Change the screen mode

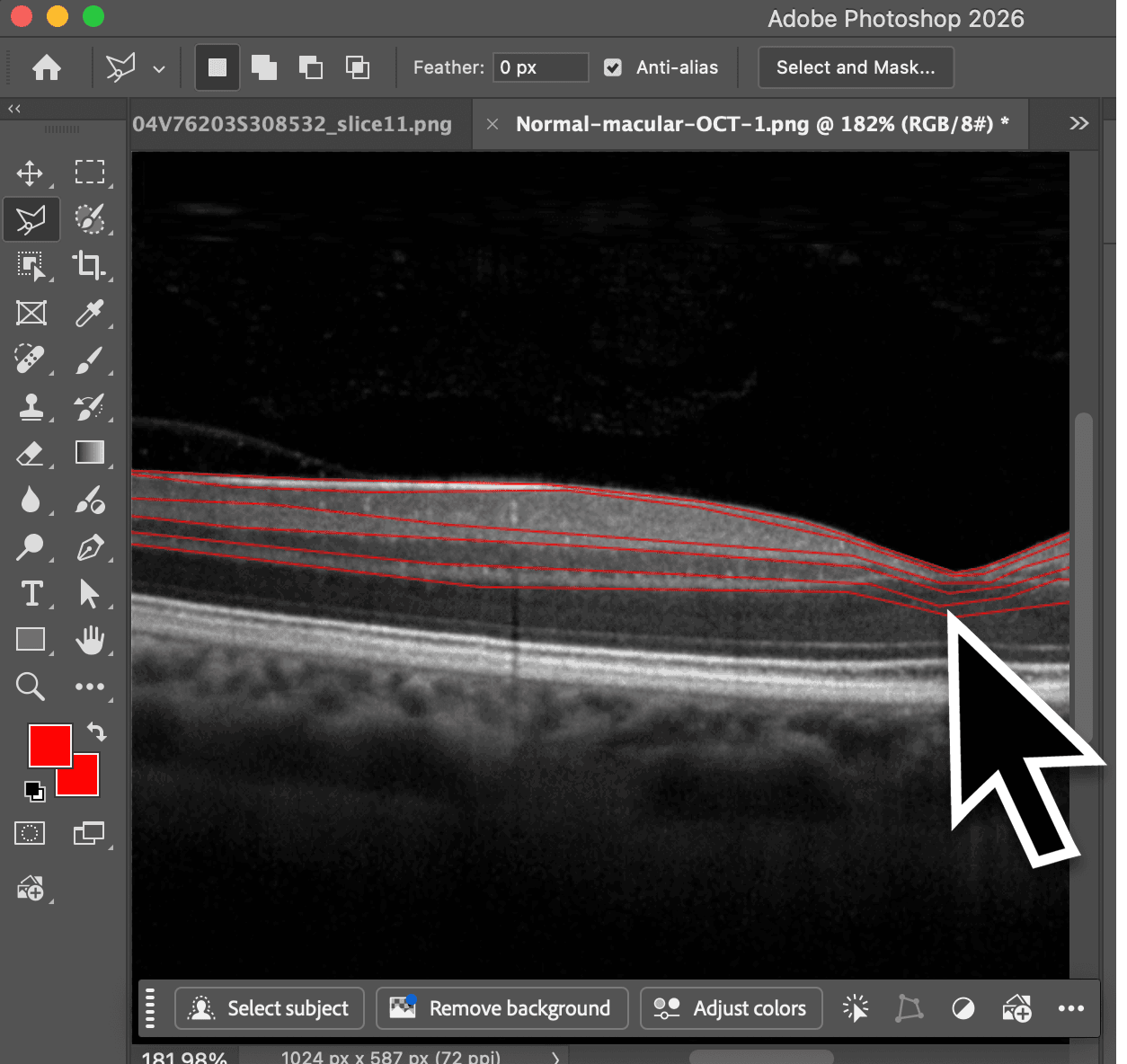coord(88,833)
